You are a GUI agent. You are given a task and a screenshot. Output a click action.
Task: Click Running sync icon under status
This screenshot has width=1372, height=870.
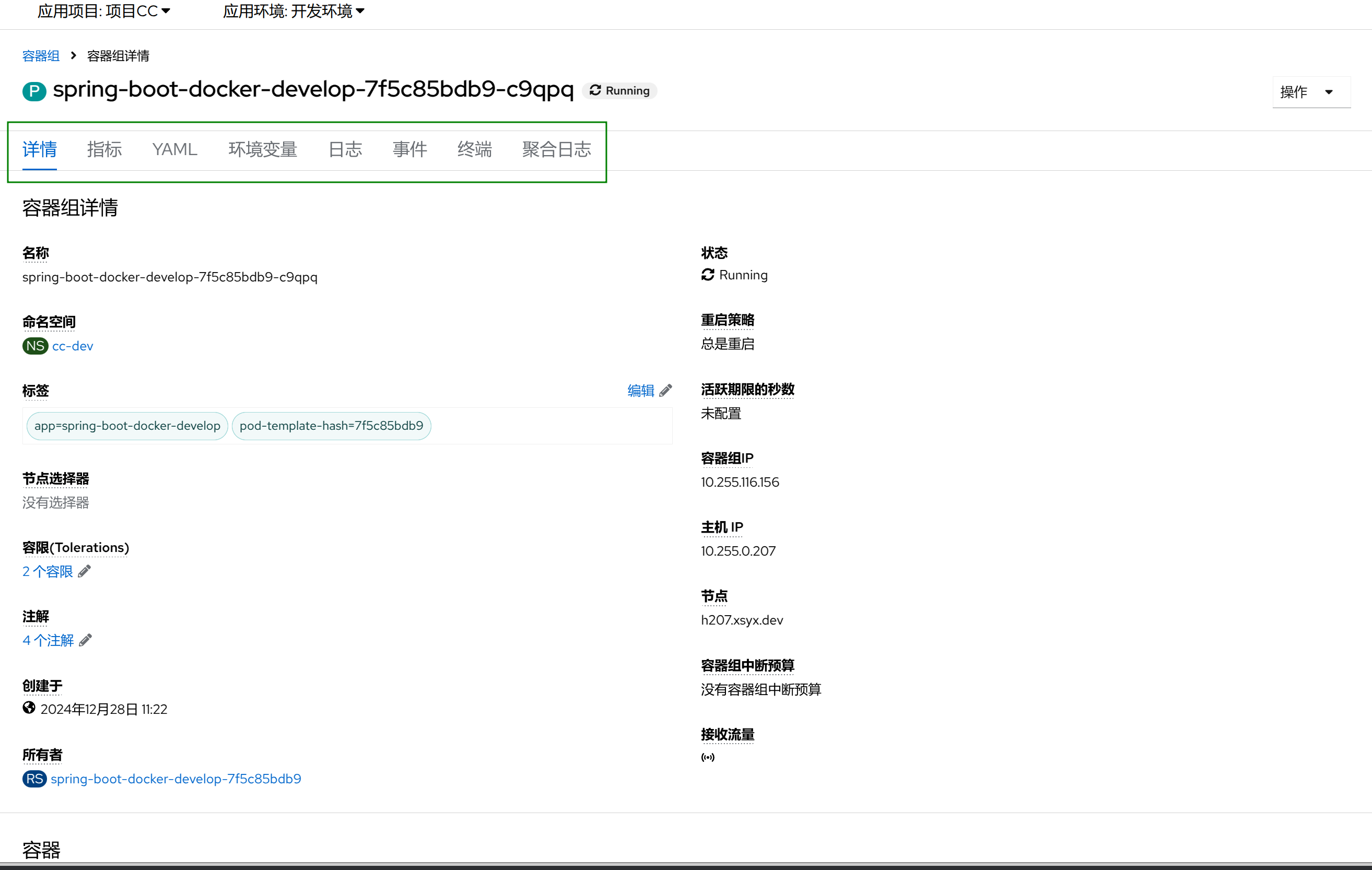(x=708, y=275)
